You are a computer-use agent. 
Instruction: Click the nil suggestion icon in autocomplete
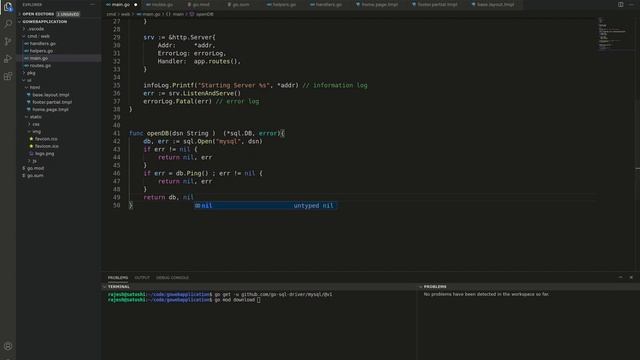[x=198, y=206]
